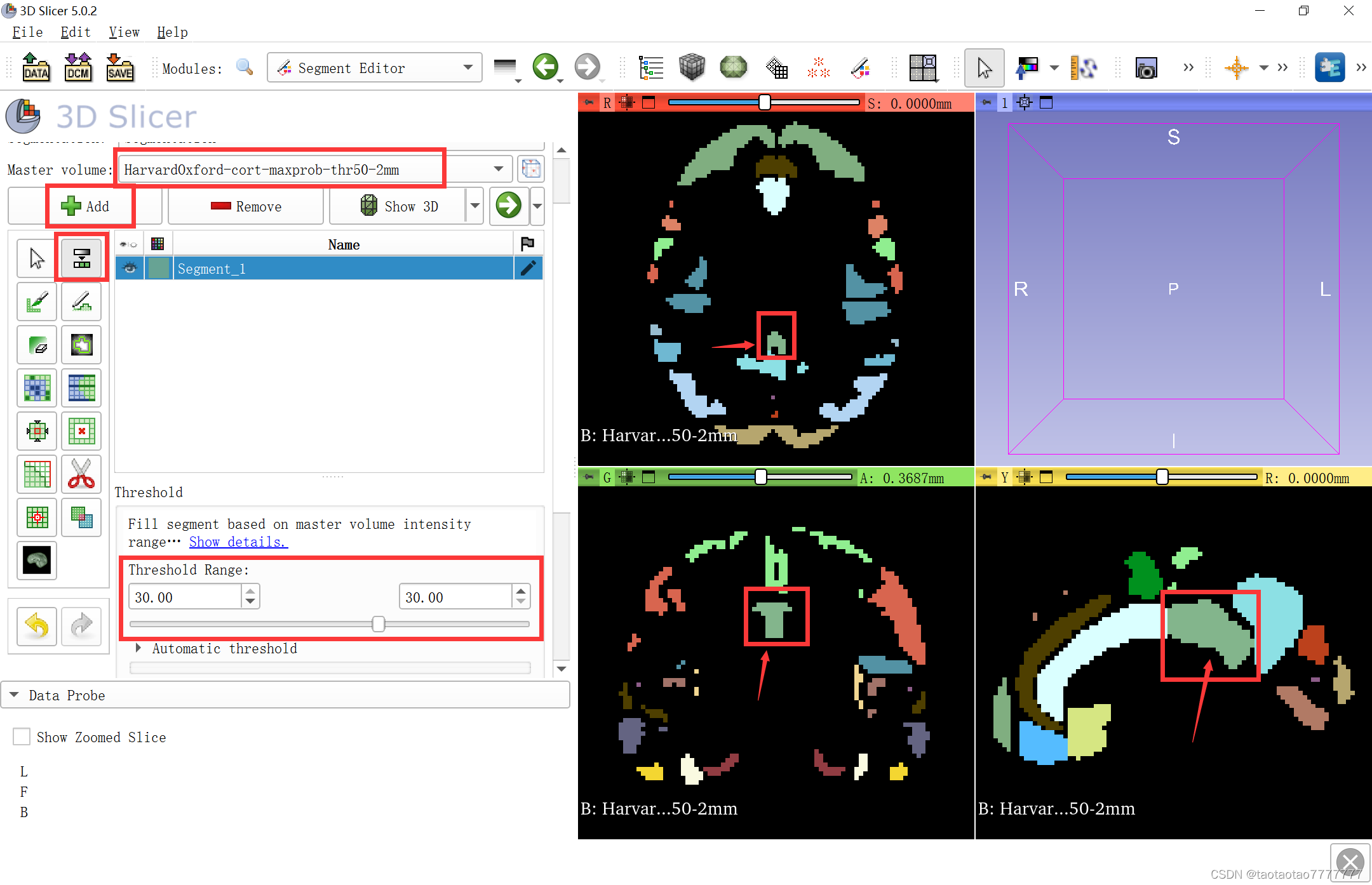
Task: Open the module search magnifier
Action: [245, 67]
